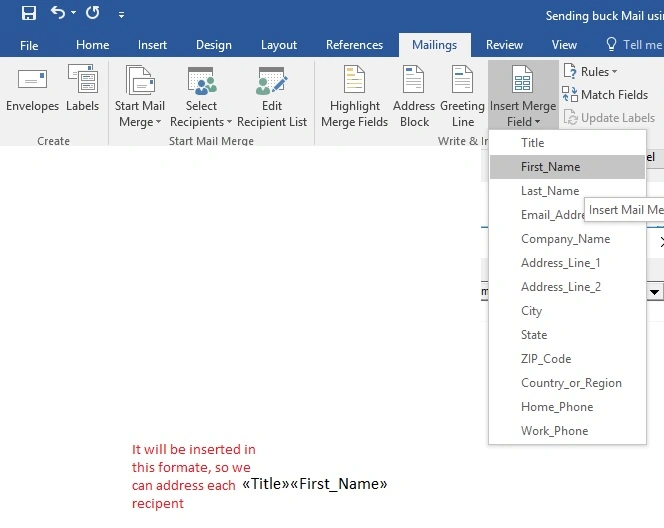Screen dimensions: 664x528
Task: Open the View tab
Action: coord(564,45)
